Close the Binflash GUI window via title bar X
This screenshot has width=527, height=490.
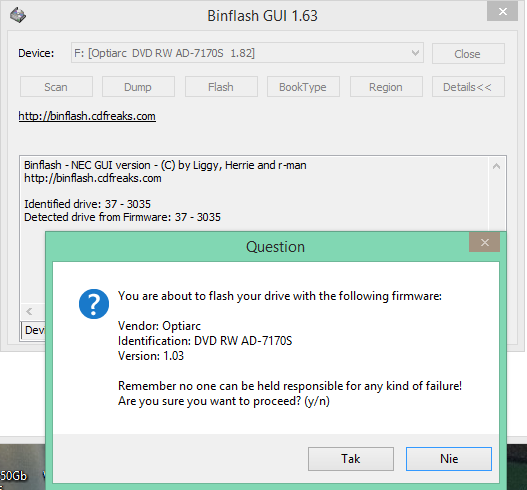pos(502,12)
